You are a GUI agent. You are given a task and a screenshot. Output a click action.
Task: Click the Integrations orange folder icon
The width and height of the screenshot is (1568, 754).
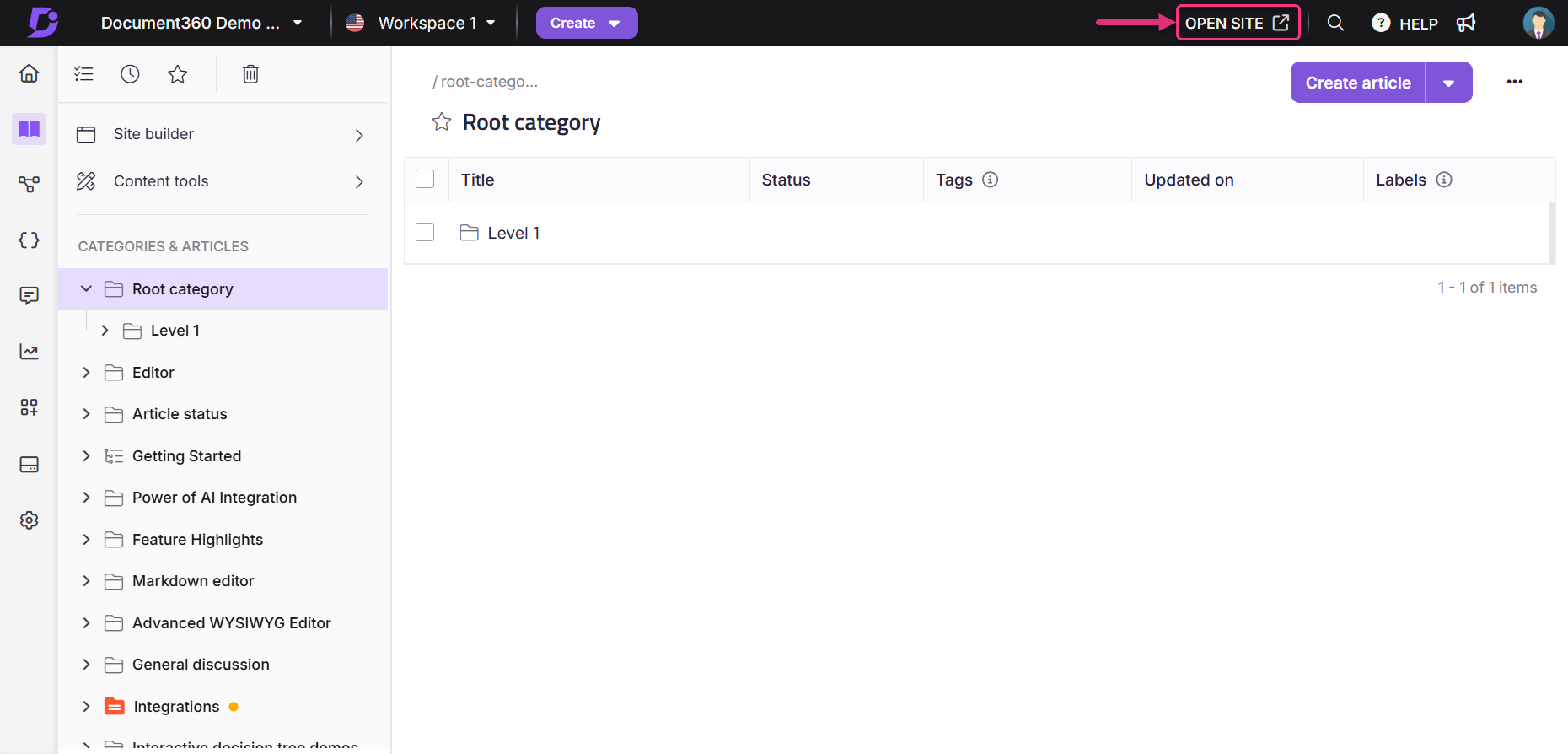pos(115,707)
